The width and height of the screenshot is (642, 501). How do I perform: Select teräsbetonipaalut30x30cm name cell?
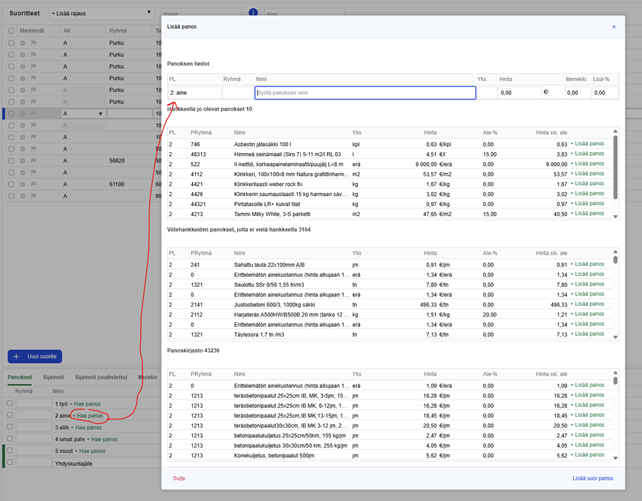291,426
